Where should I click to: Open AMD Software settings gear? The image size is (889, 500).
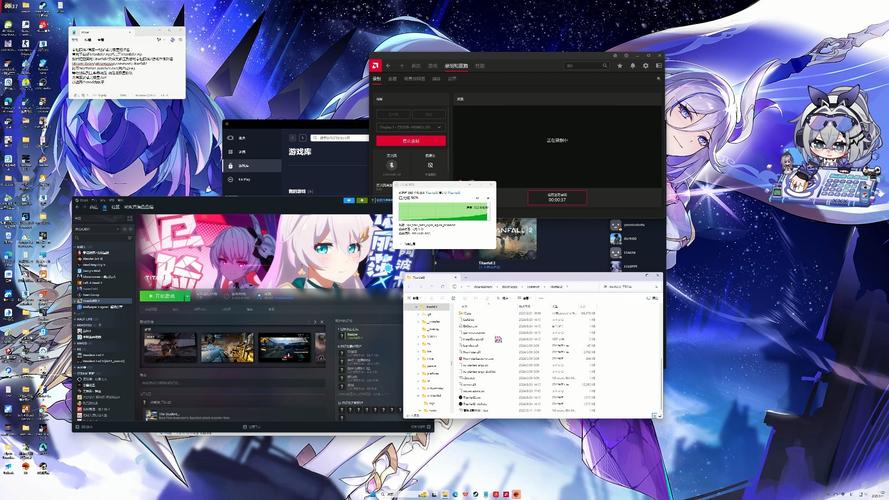646,66
